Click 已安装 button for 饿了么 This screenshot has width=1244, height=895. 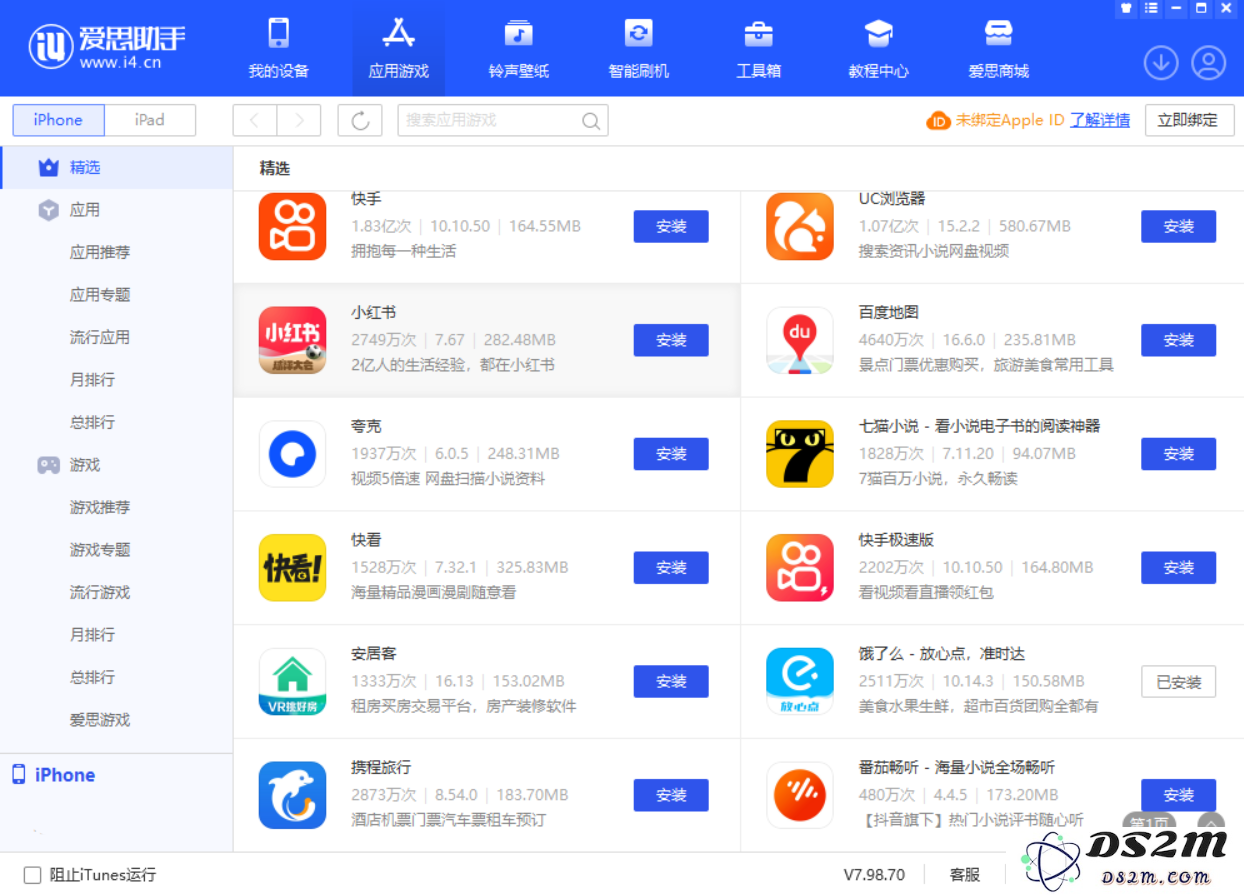[1179, 682]
